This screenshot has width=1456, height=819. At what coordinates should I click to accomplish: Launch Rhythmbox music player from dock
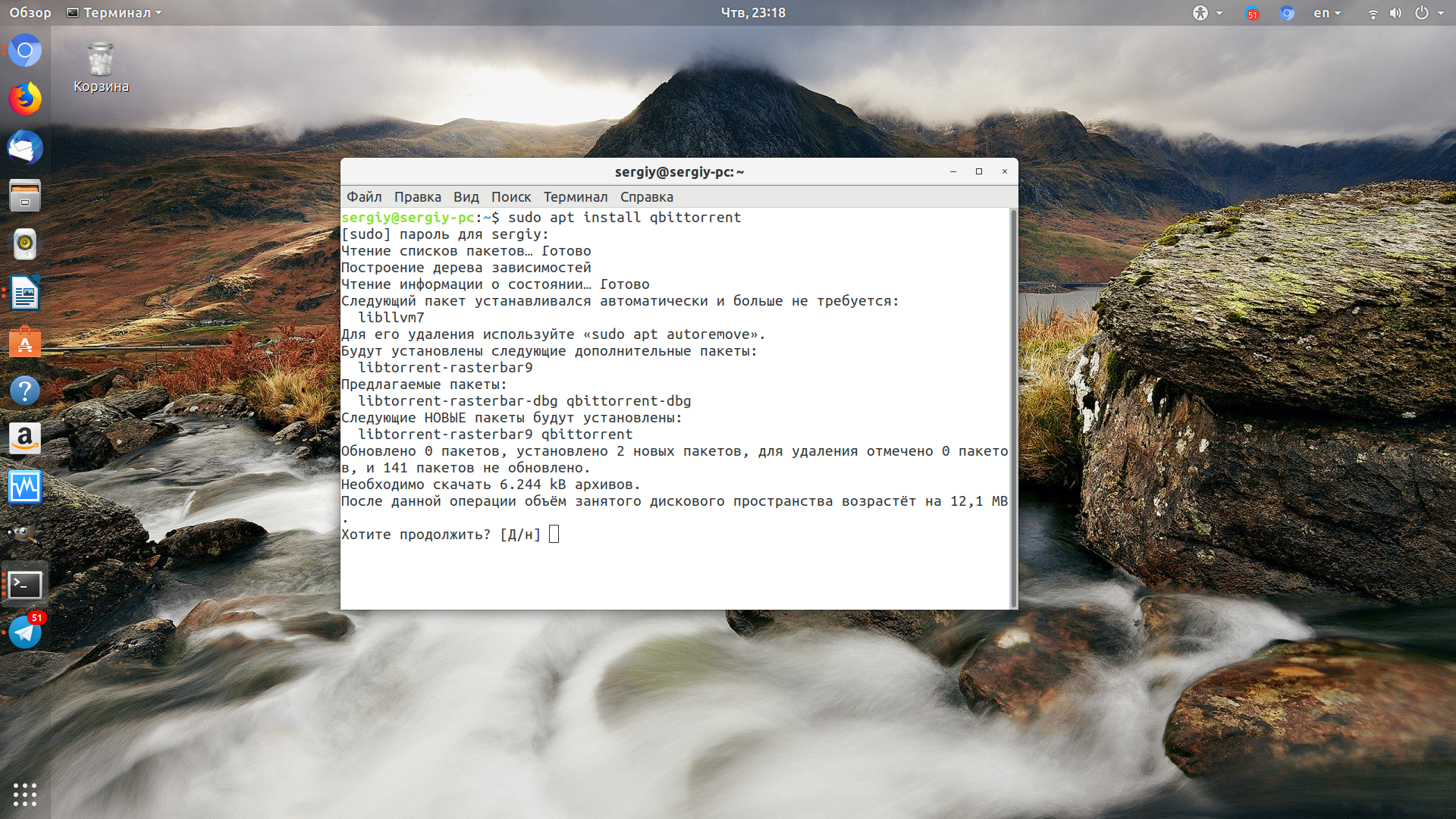25,244
